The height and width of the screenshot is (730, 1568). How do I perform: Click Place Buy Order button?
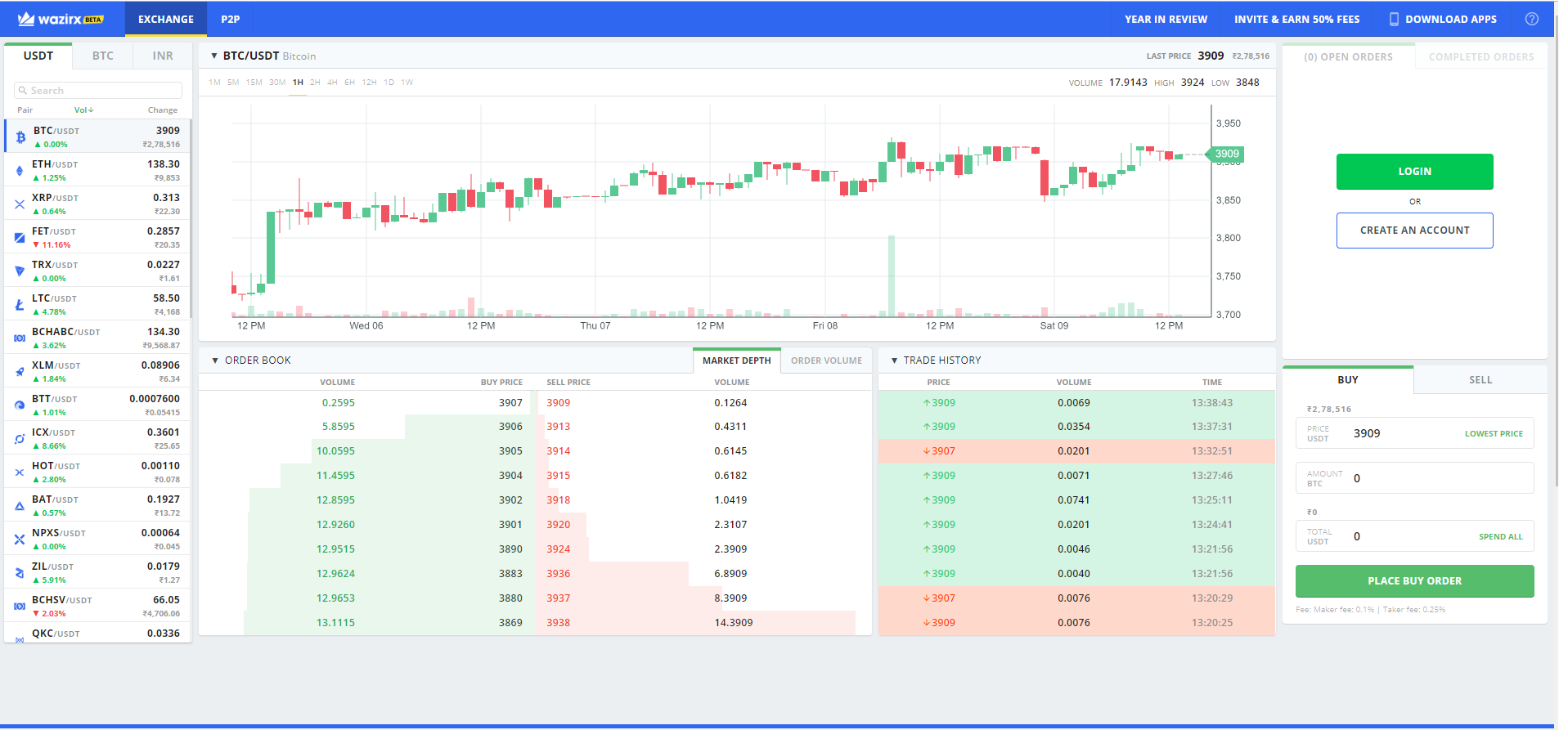pos(1415,581)
